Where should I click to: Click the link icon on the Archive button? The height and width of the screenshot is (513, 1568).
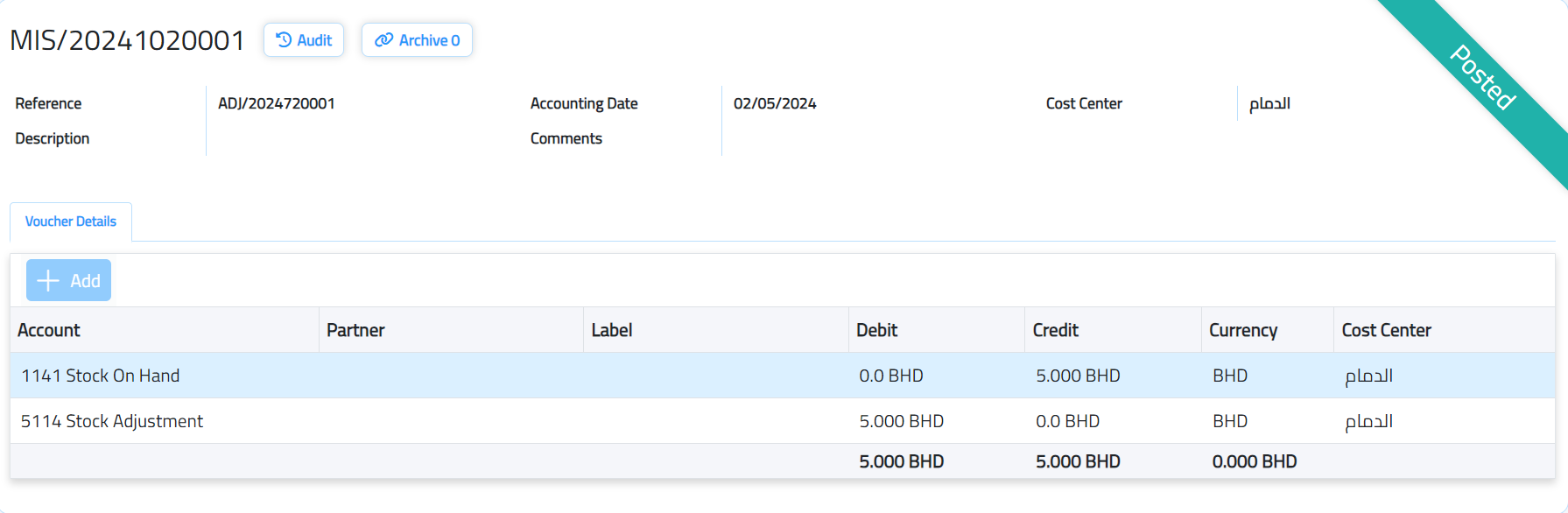pos(383,40)
